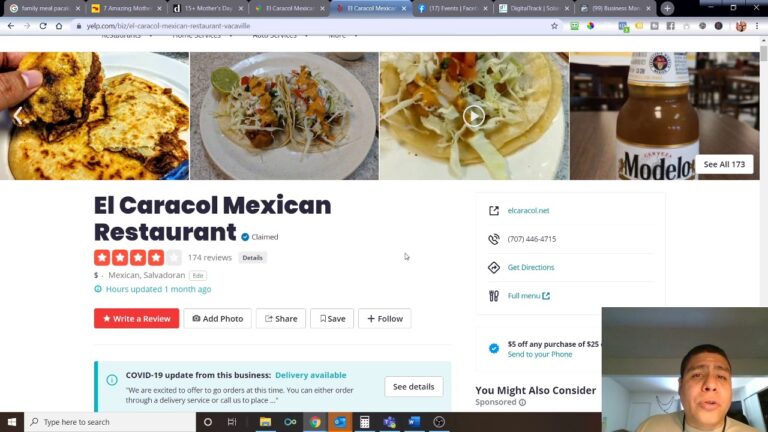
Task: Bookmark page with star icon
Action: (x=554, y=26)
